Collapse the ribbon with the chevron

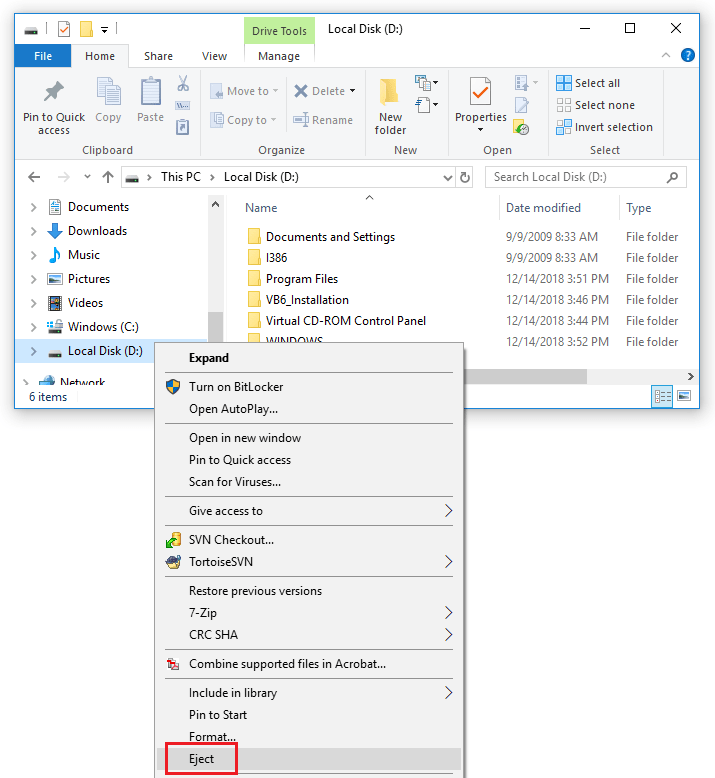(666, 55)
